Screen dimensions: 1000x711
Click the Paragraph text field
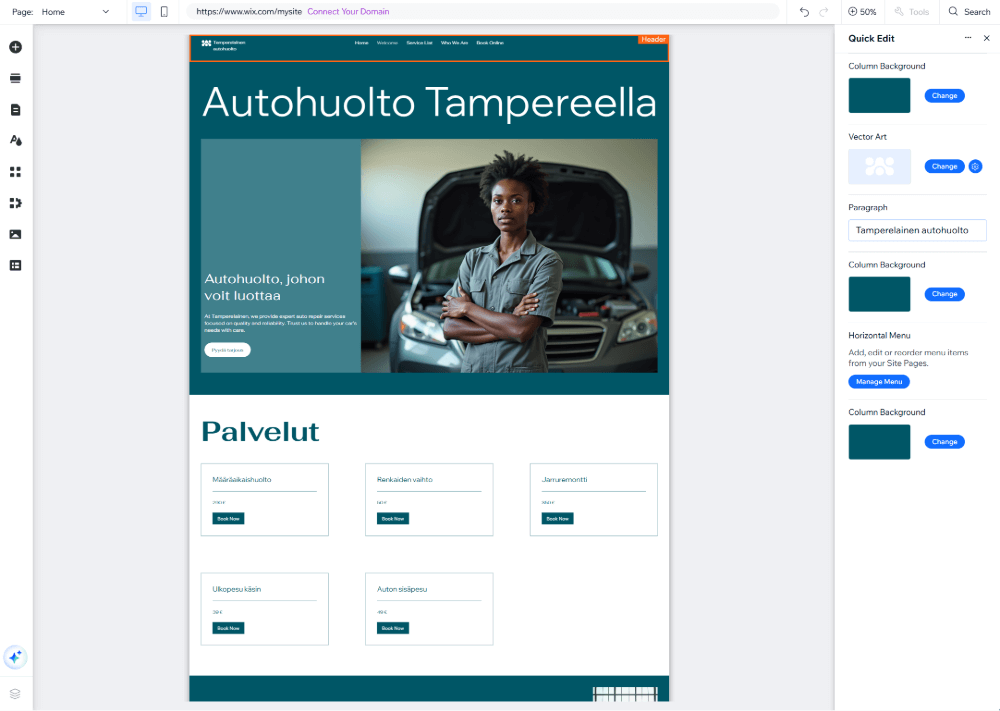[917, 230]
